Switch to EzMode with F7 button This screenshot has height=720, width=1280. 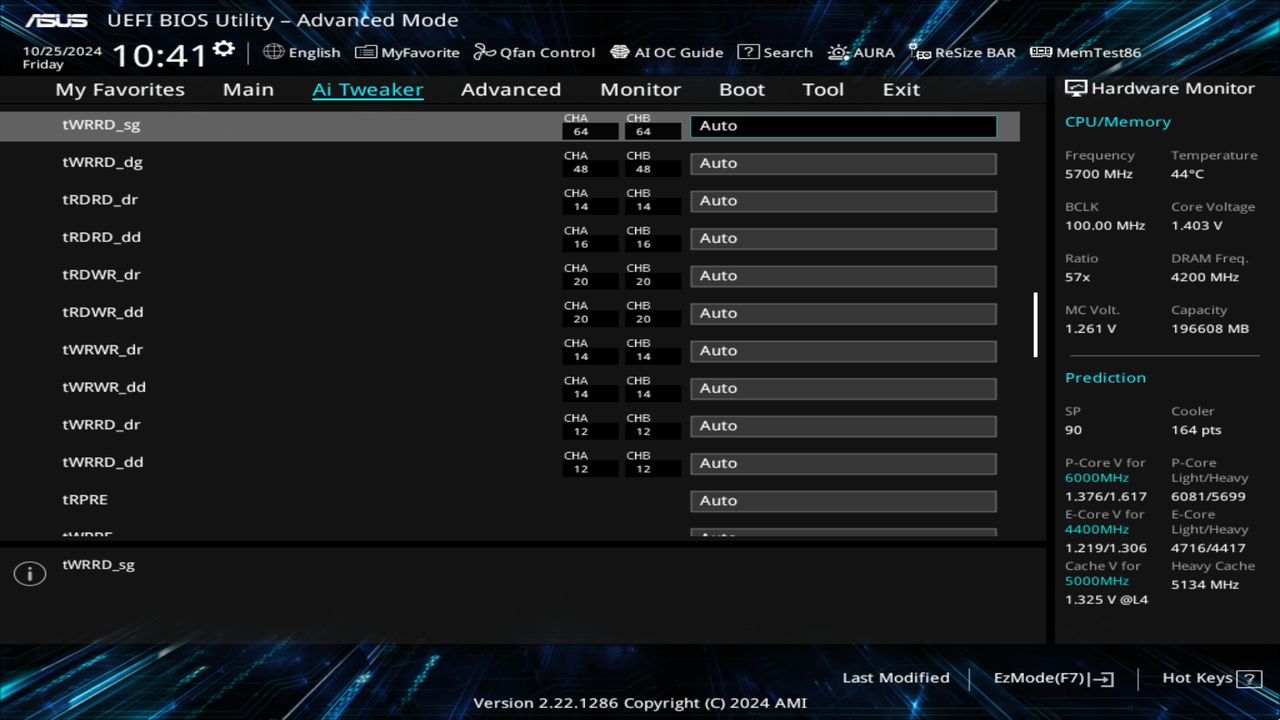point(1051,677)
